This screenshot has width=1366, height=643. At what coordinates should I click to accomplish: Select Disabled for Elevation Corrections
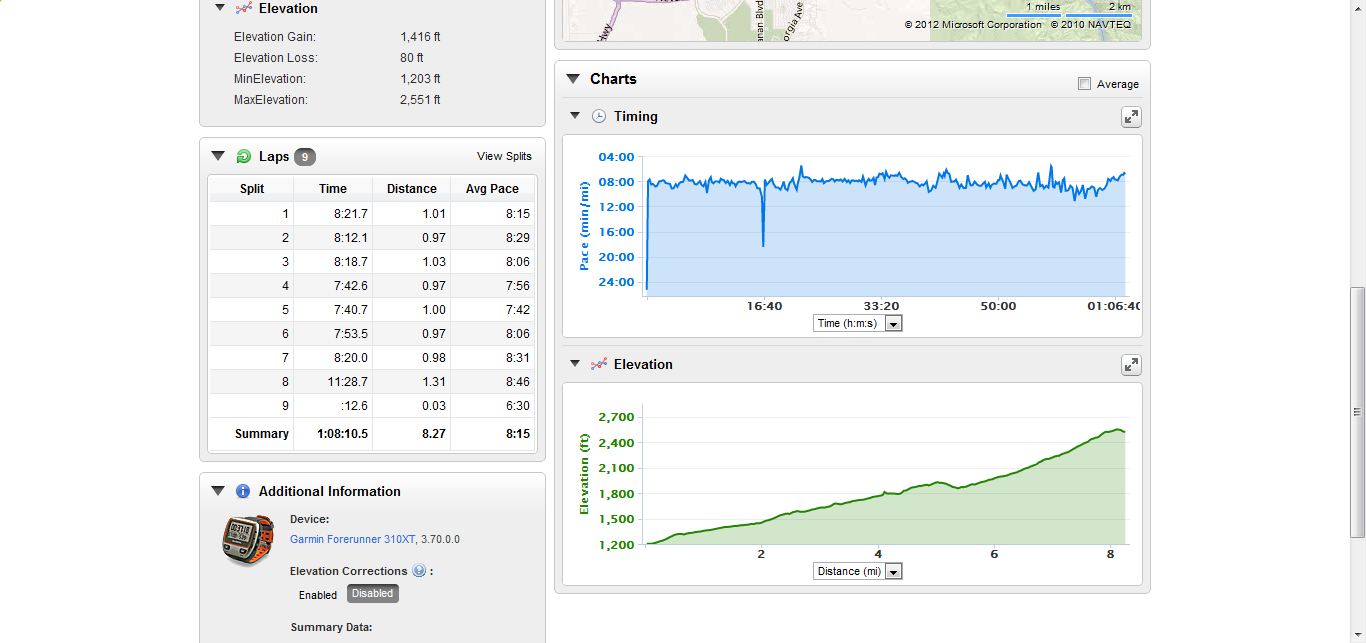pyautogui.click(x=373, y=594)
